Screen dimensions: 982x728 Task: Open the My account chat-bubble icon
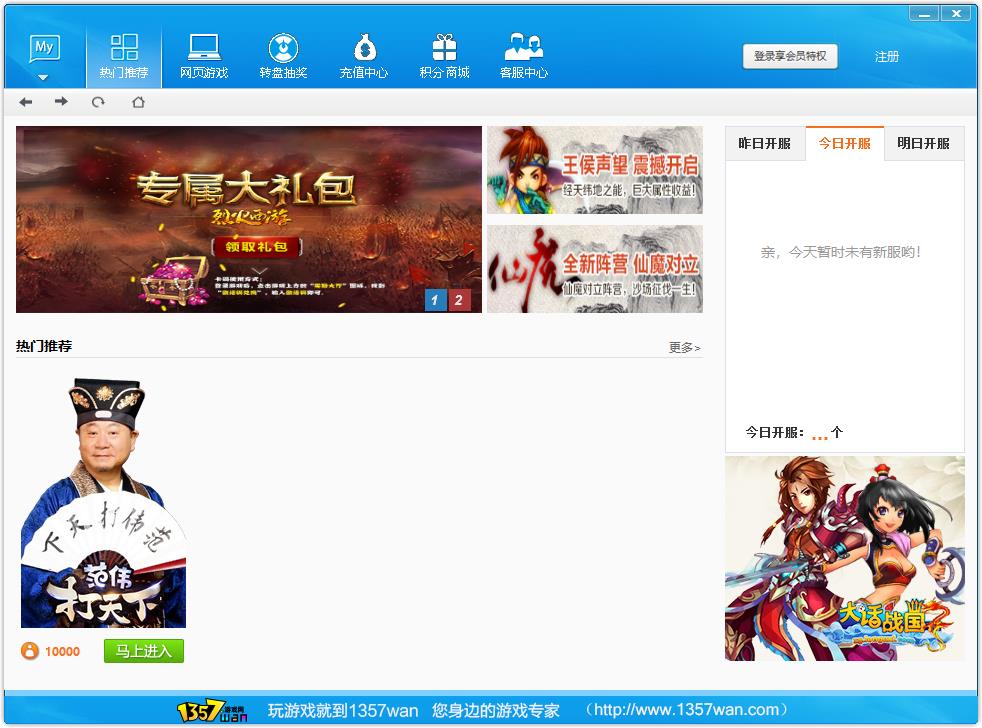(44, 48)
